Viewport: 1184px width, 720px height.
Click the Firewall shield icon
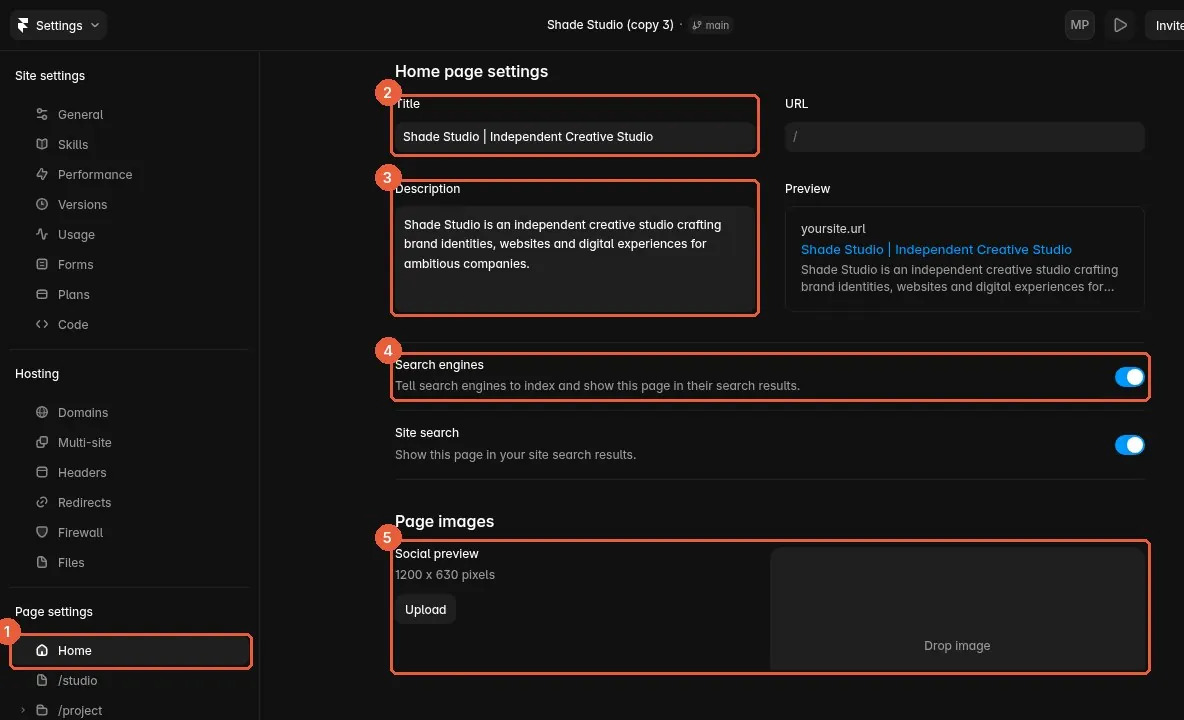point(42,532)
